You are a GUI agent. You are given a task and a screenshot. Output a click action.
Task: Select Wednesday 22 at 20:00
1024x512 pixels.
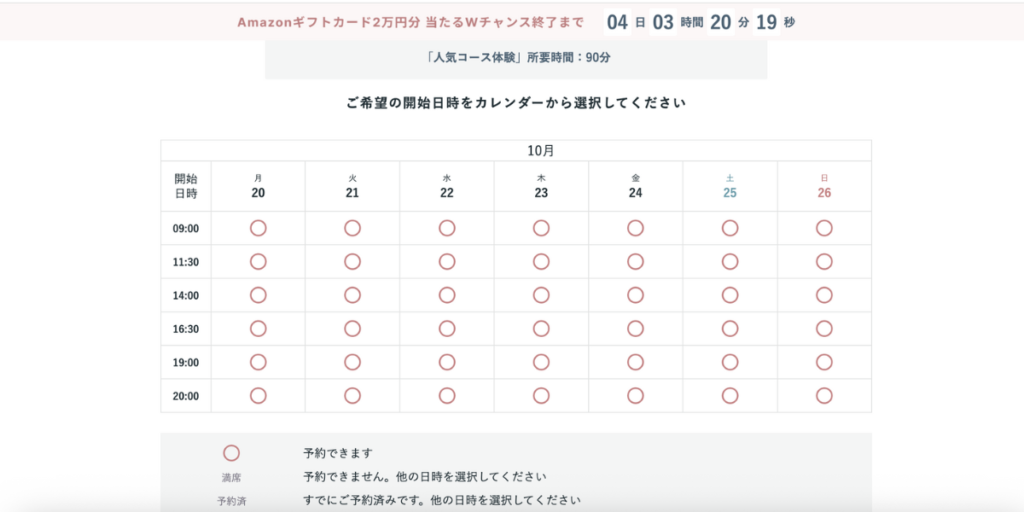point(447,395)
